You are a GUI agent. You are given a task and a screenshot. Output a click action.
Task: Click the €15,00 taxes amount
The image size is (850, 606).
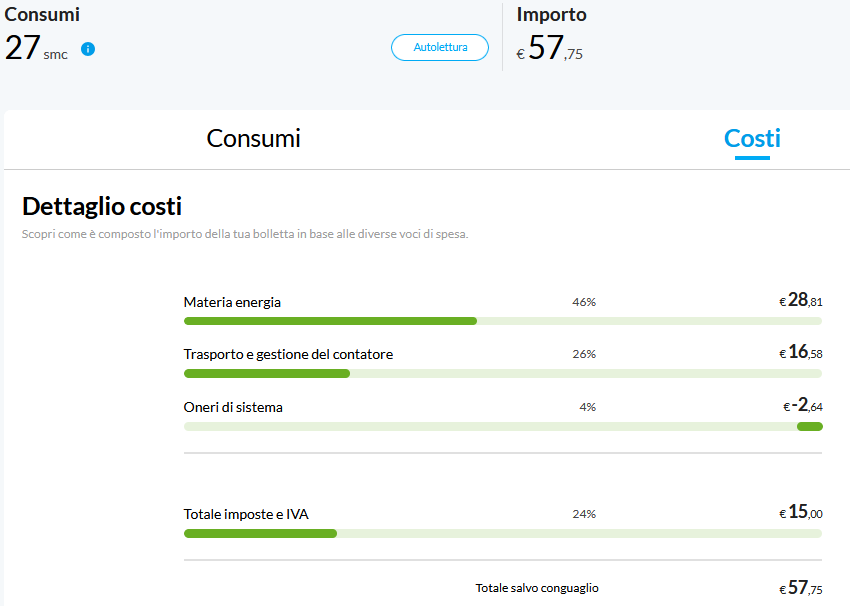click(801, 512)
